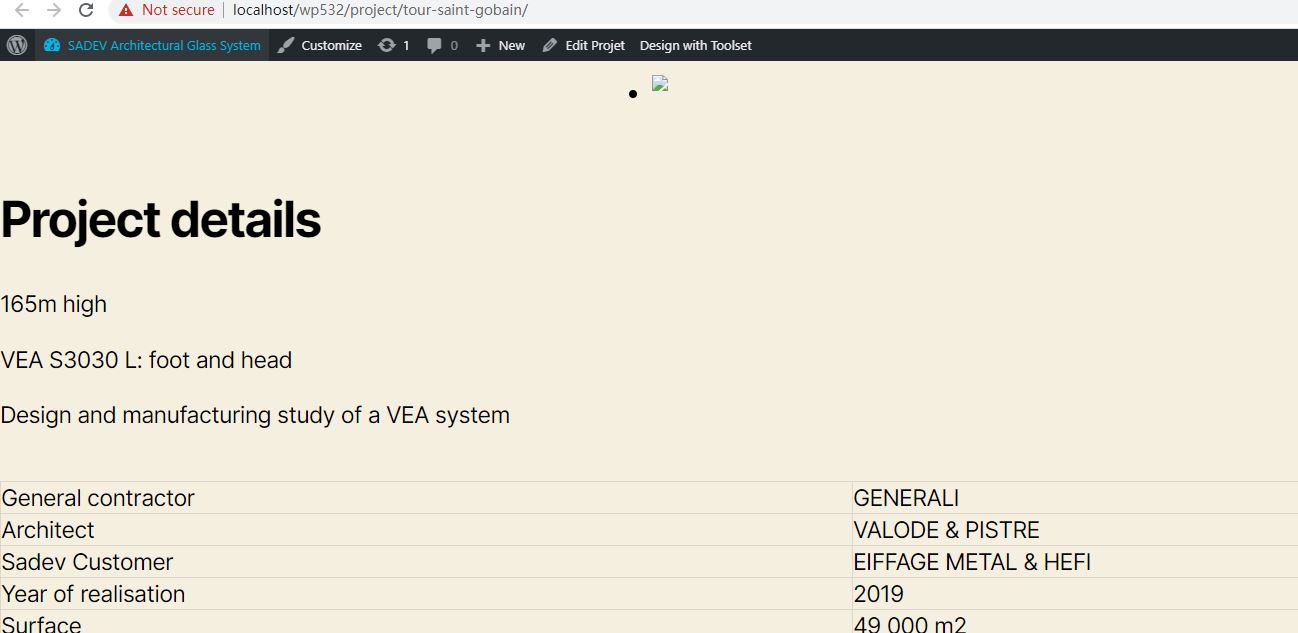The height and width of the screenshot is (633, 1298).
Task: Click the Not secure warning triangle
Action: (125, 10)
